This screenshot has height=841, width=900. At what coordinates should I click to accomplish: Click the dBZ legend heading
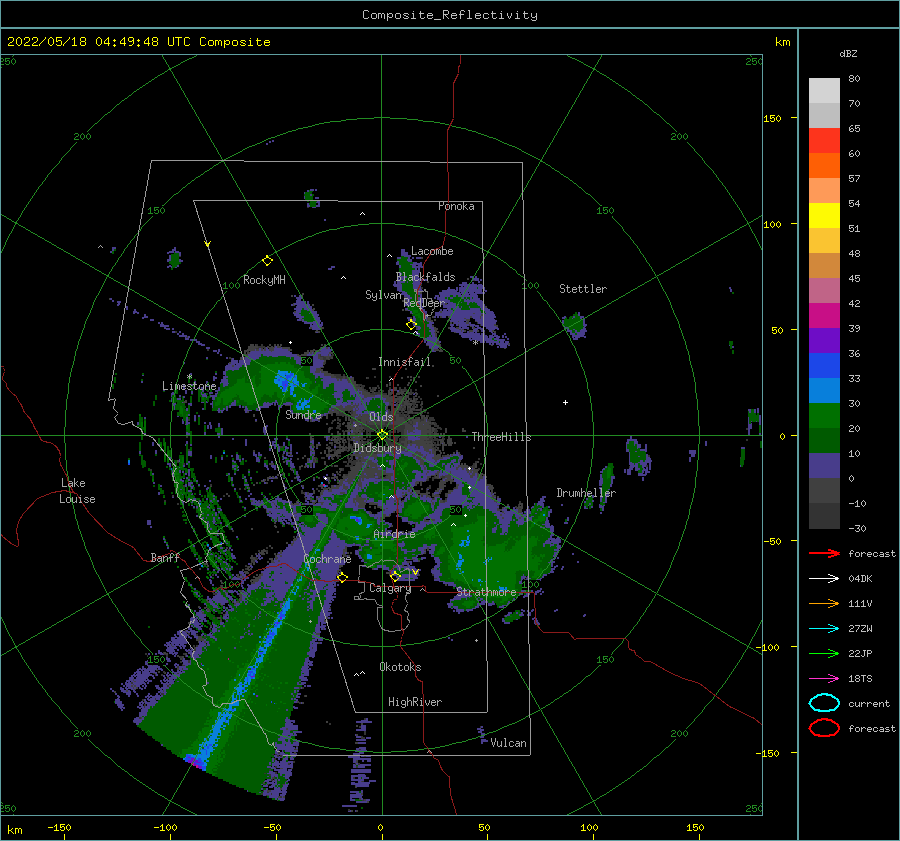848,53
